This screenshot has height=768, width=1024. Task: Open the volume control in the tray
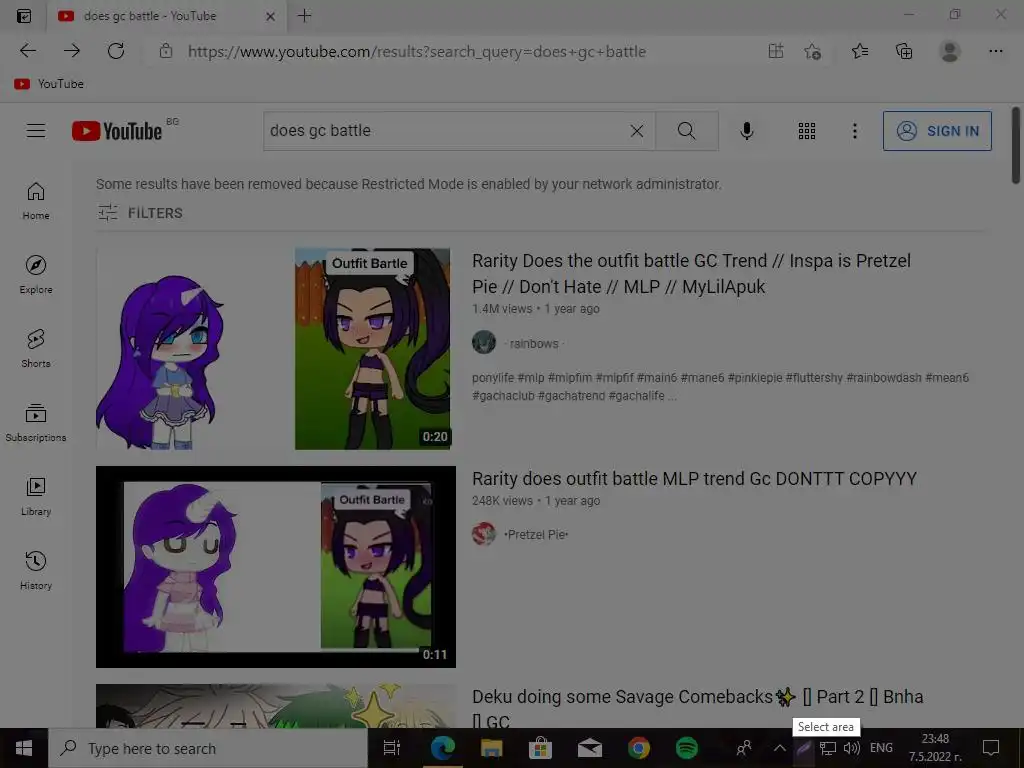click(x=852, y=748)
